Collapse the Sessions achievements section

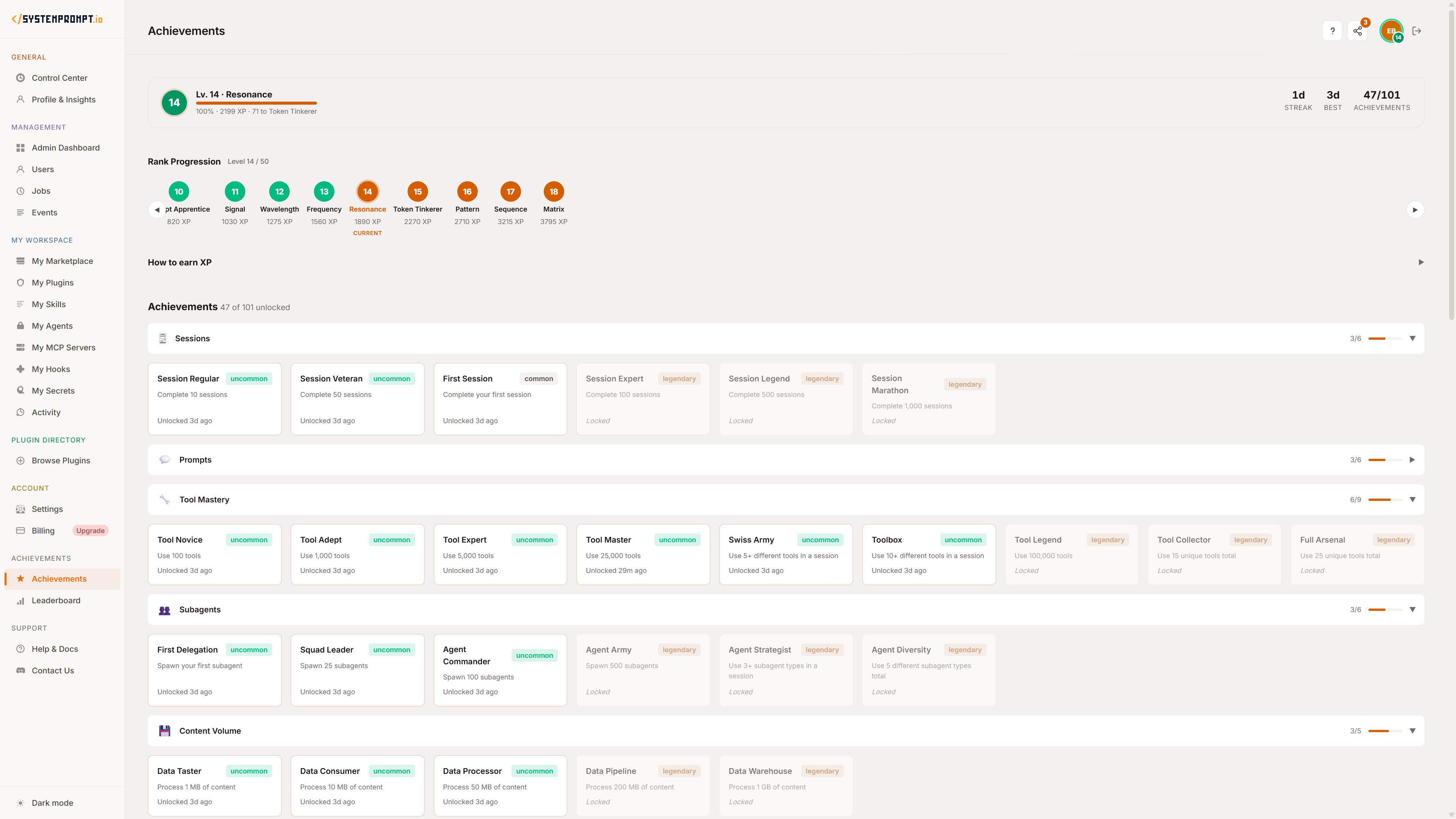(1412, 338)
